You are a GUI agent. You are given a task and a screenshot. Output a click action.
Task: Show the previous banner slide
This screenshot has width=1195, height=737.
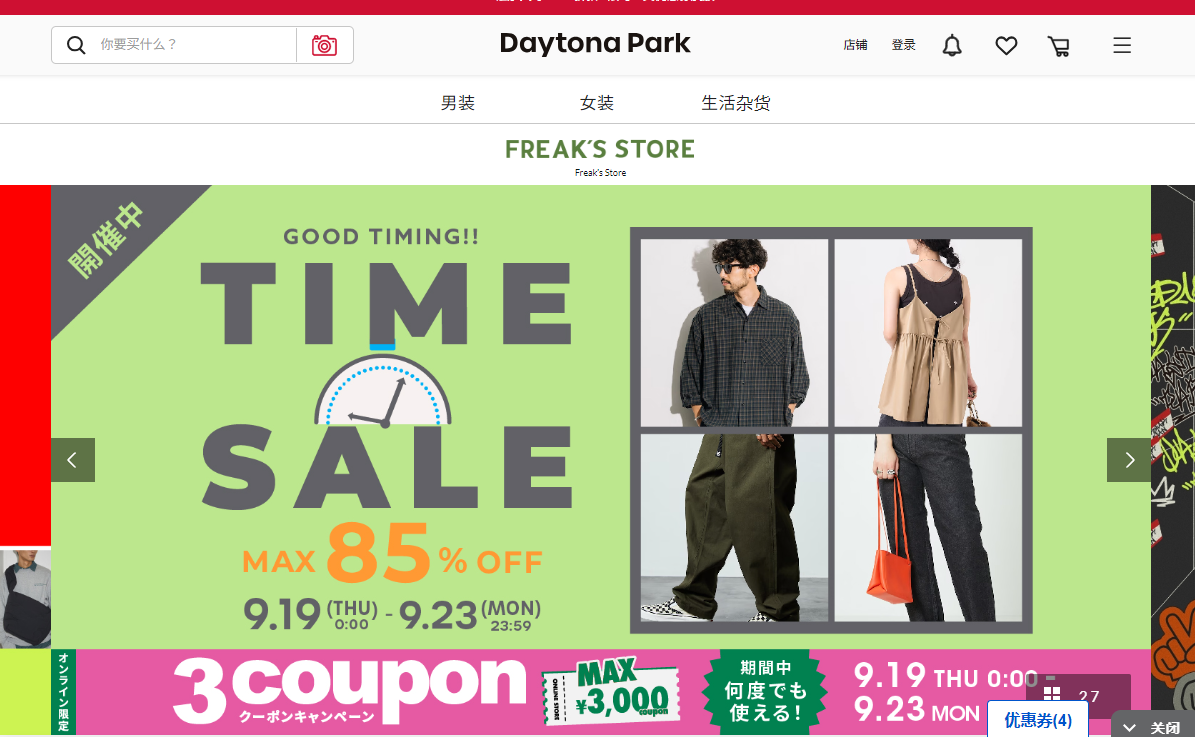click(x=73, y=460)
